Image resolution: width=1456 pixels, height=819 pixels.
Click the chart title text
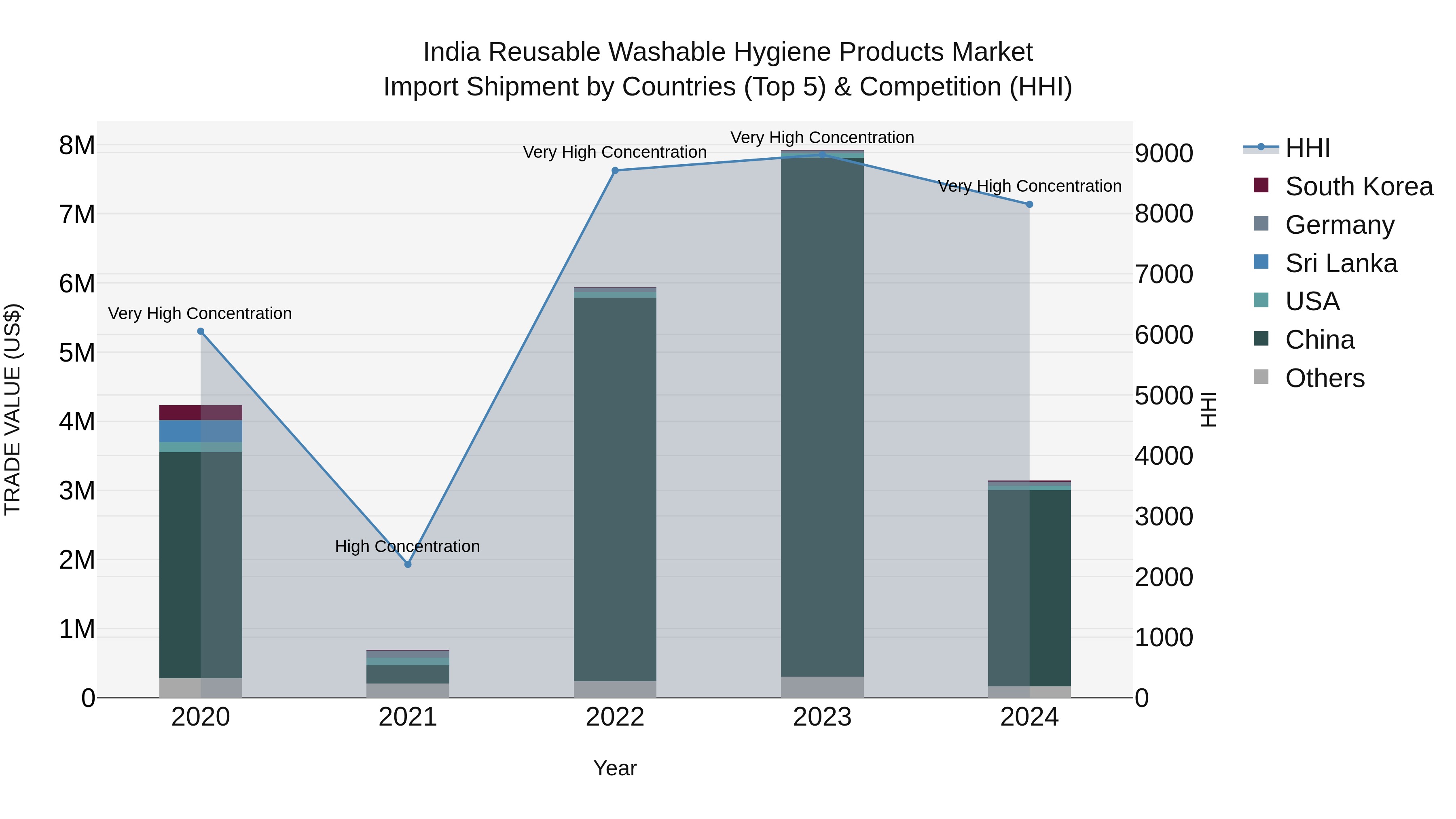tap(728, 70)
